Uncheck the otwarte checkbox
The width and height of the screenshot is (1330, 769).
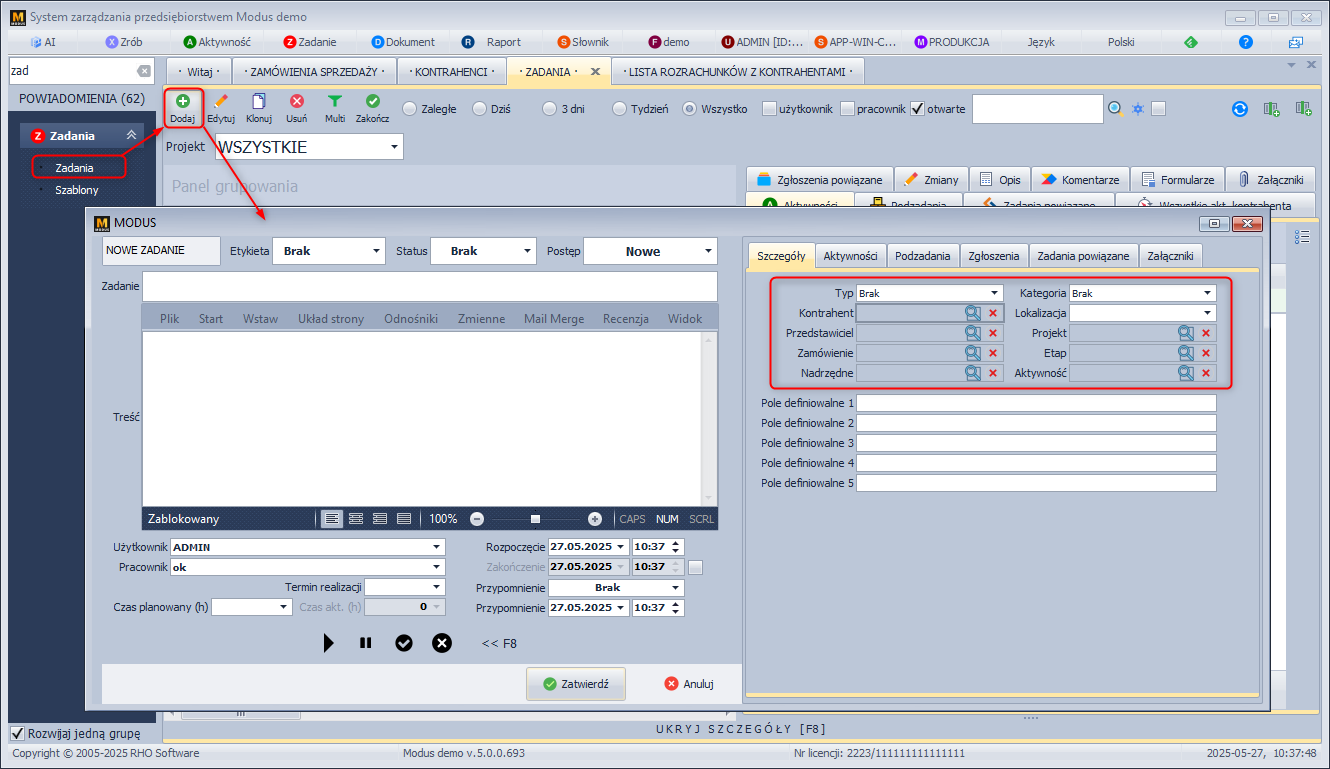tap(917, 109)
